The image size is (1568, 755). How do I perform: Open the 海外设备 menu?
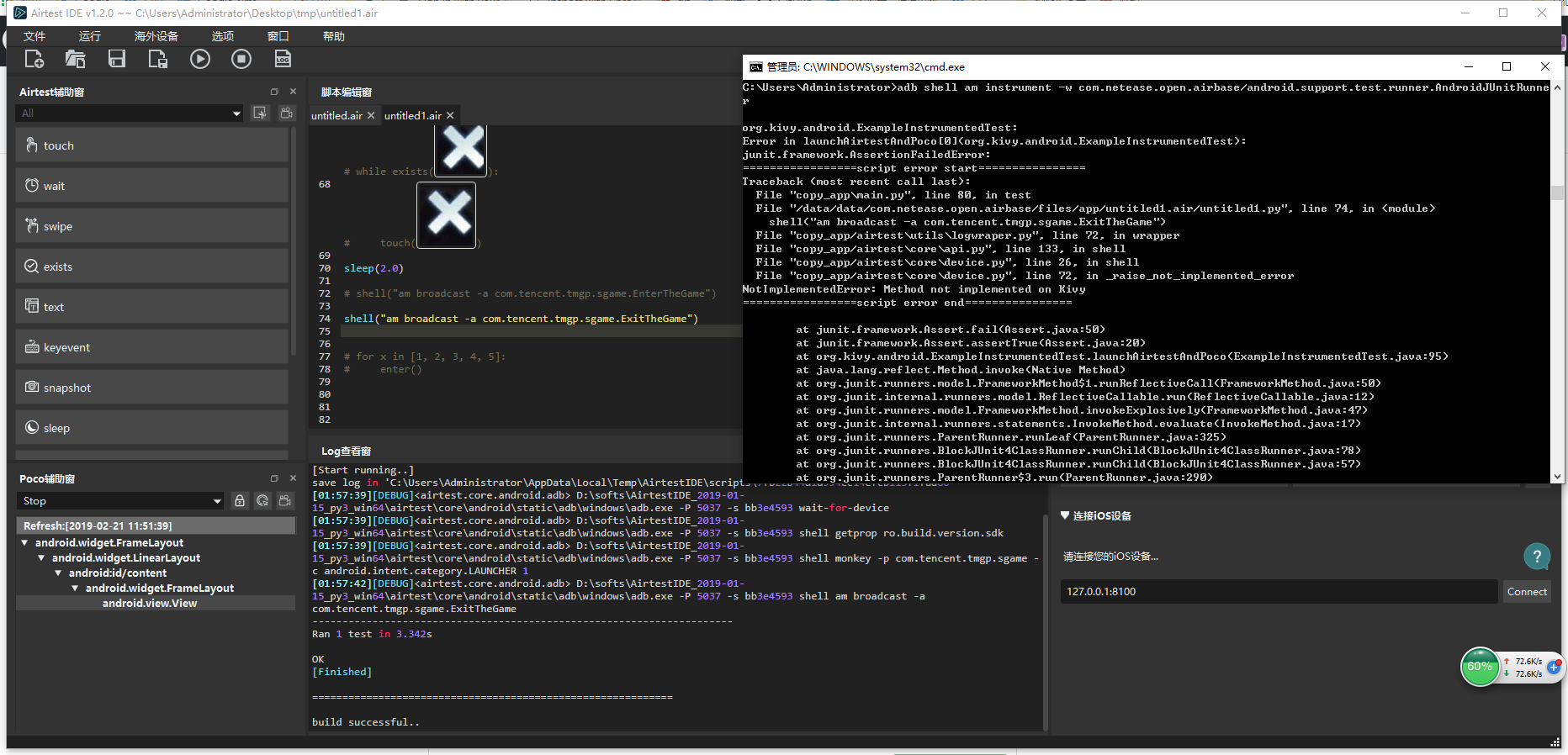coord(156,36)
